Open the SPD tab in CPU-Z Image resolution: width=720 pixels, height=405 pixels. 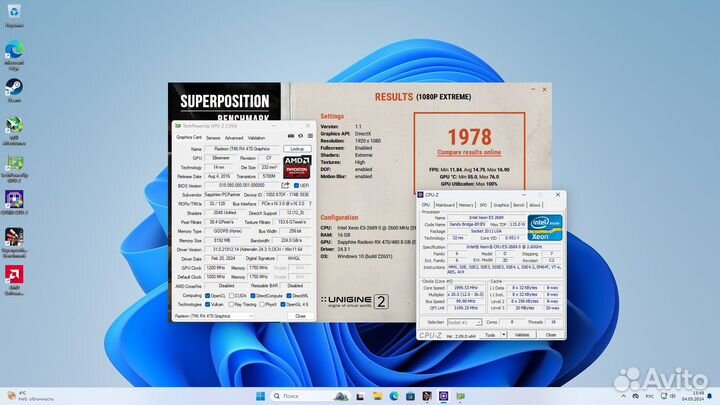(483, 205)
